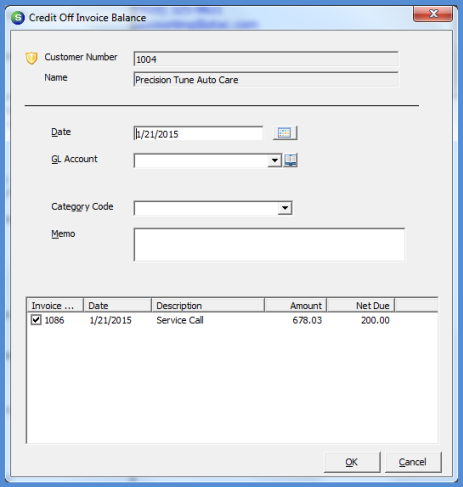Open the calendar date picker icon
Image resolution: width=463 pixels, height=487 pixels.
click(285, 133)
